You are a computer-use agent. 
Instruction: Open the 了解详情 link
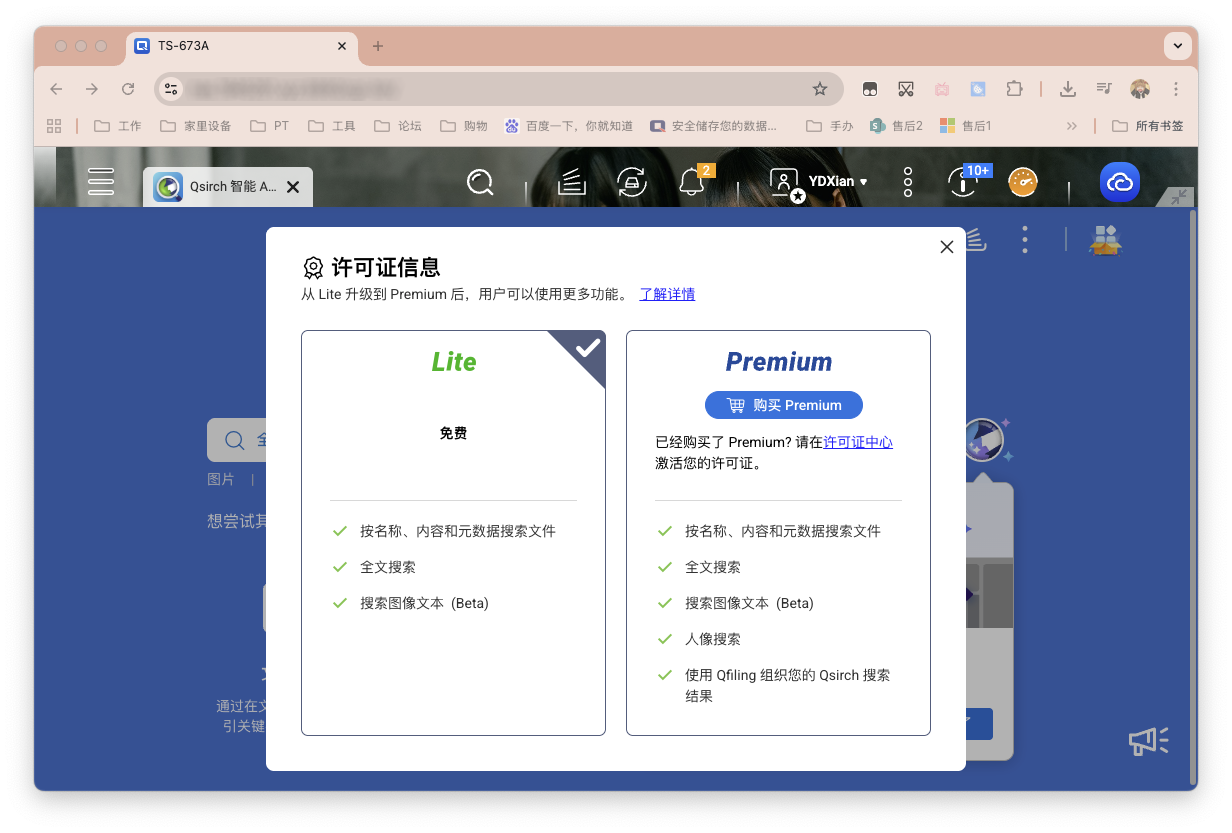tap(667, 294)
